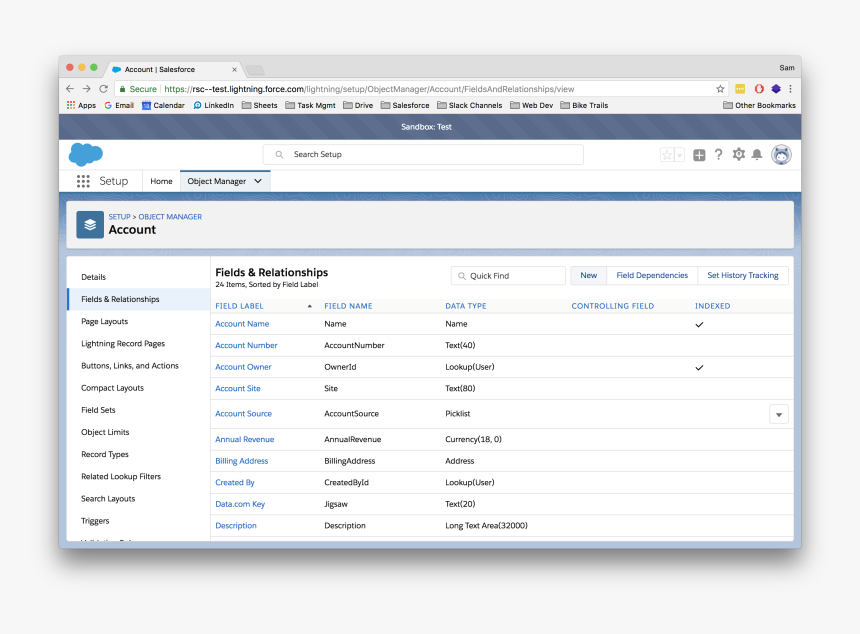Open the Billing Address field link
Image resolution: width=860 pixels, height=634 pixels.
(241, 461)
